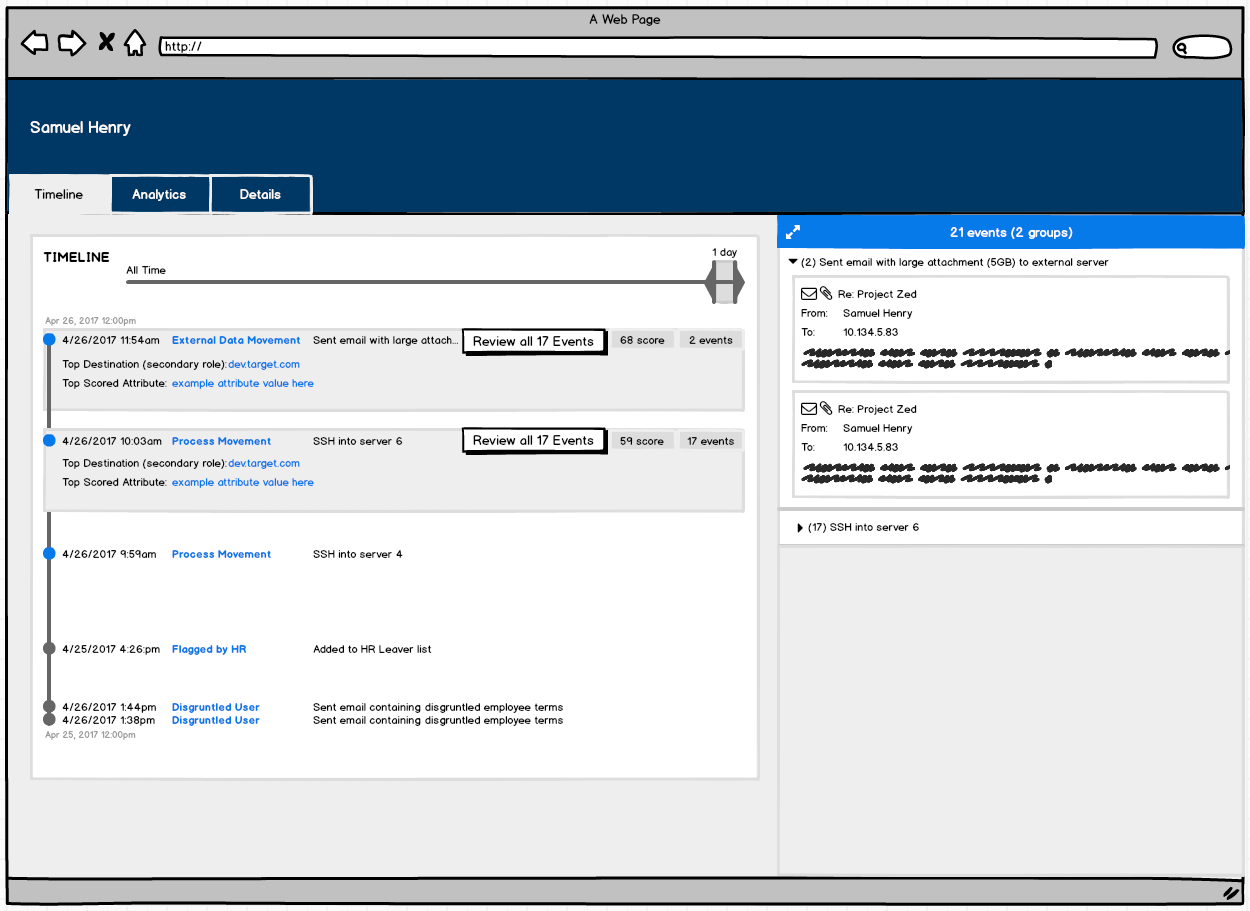Click Review all 17 Events for SSH server 6
Screen dimensions: 1250x911
pyautogui.click(x=534, y=440)
